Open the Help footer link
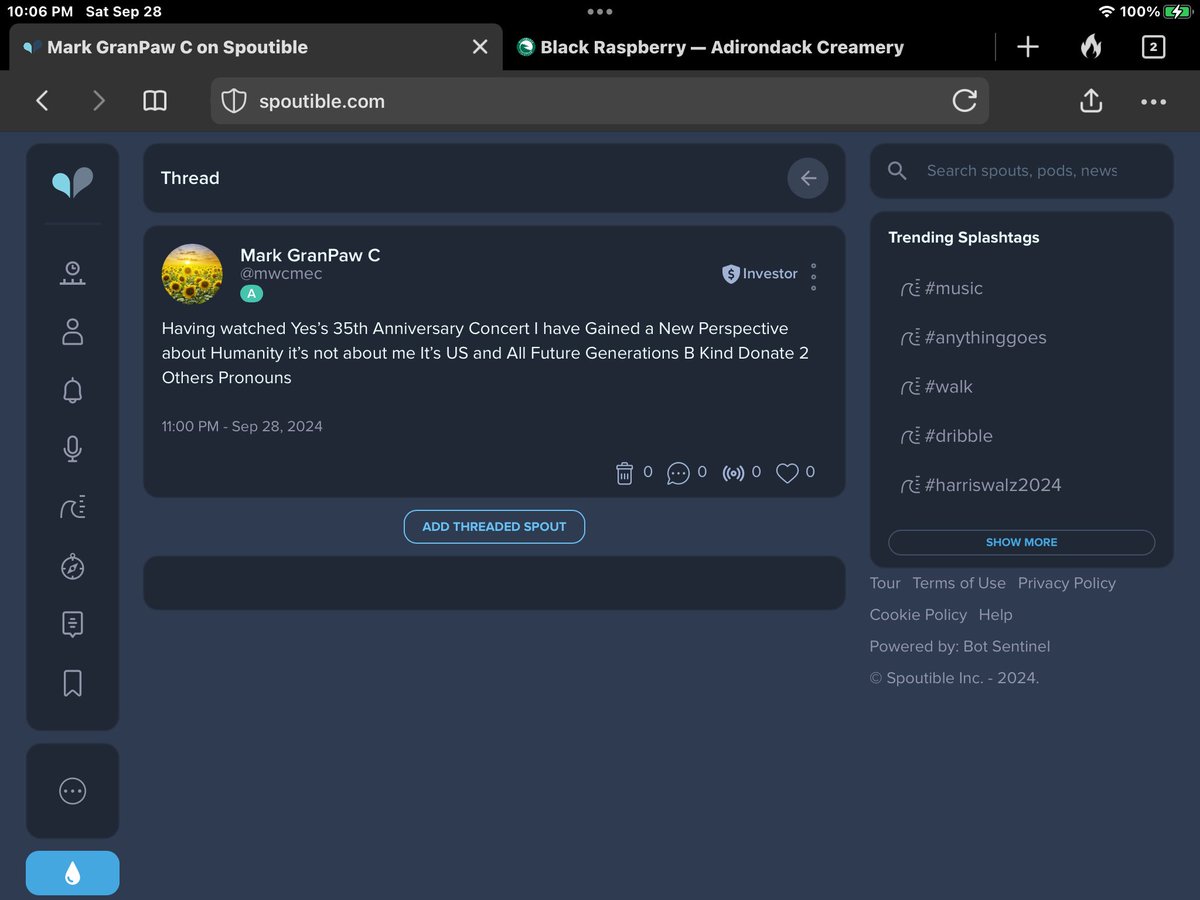Image resolution: width=1200 pixels, height=900 pixels. coord(995,615)
